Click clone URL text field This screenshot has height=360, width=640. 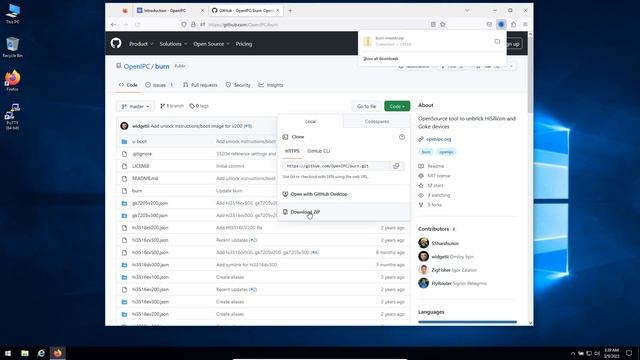[336, 166]
